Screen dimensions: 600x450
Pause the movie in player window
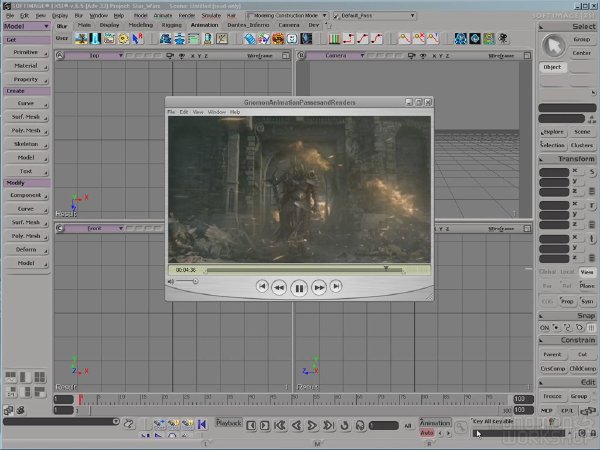(x=299, y=288)
